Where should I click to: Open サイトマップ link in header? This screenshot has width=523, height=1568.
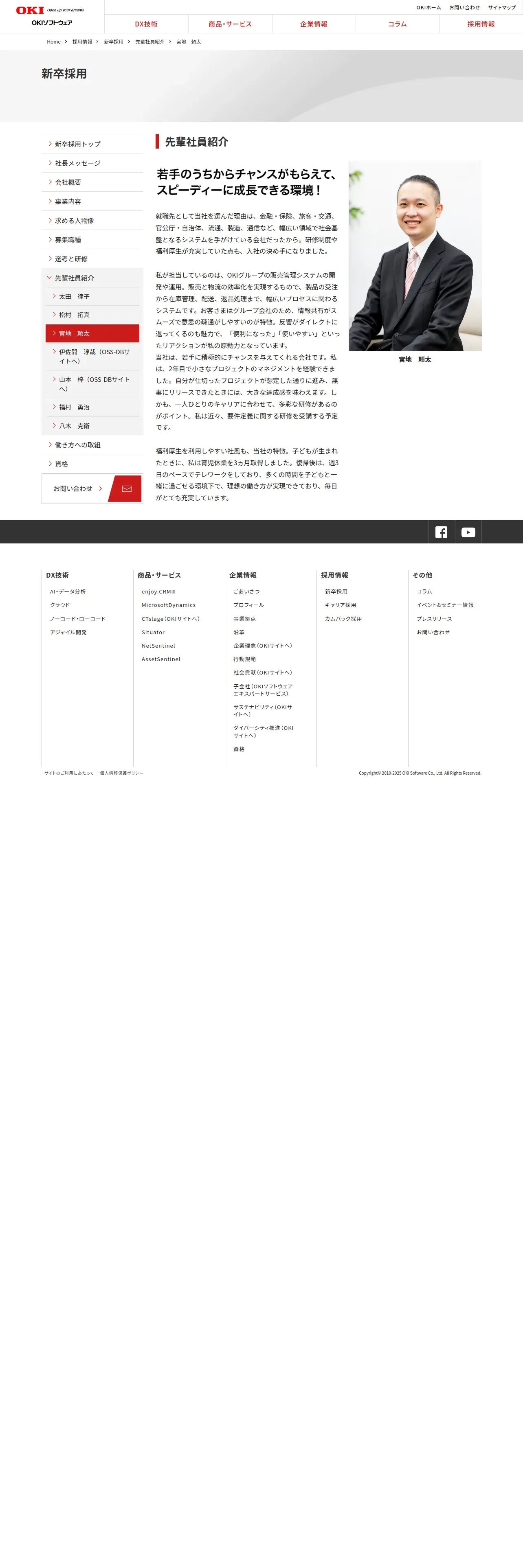coord(502,8)
